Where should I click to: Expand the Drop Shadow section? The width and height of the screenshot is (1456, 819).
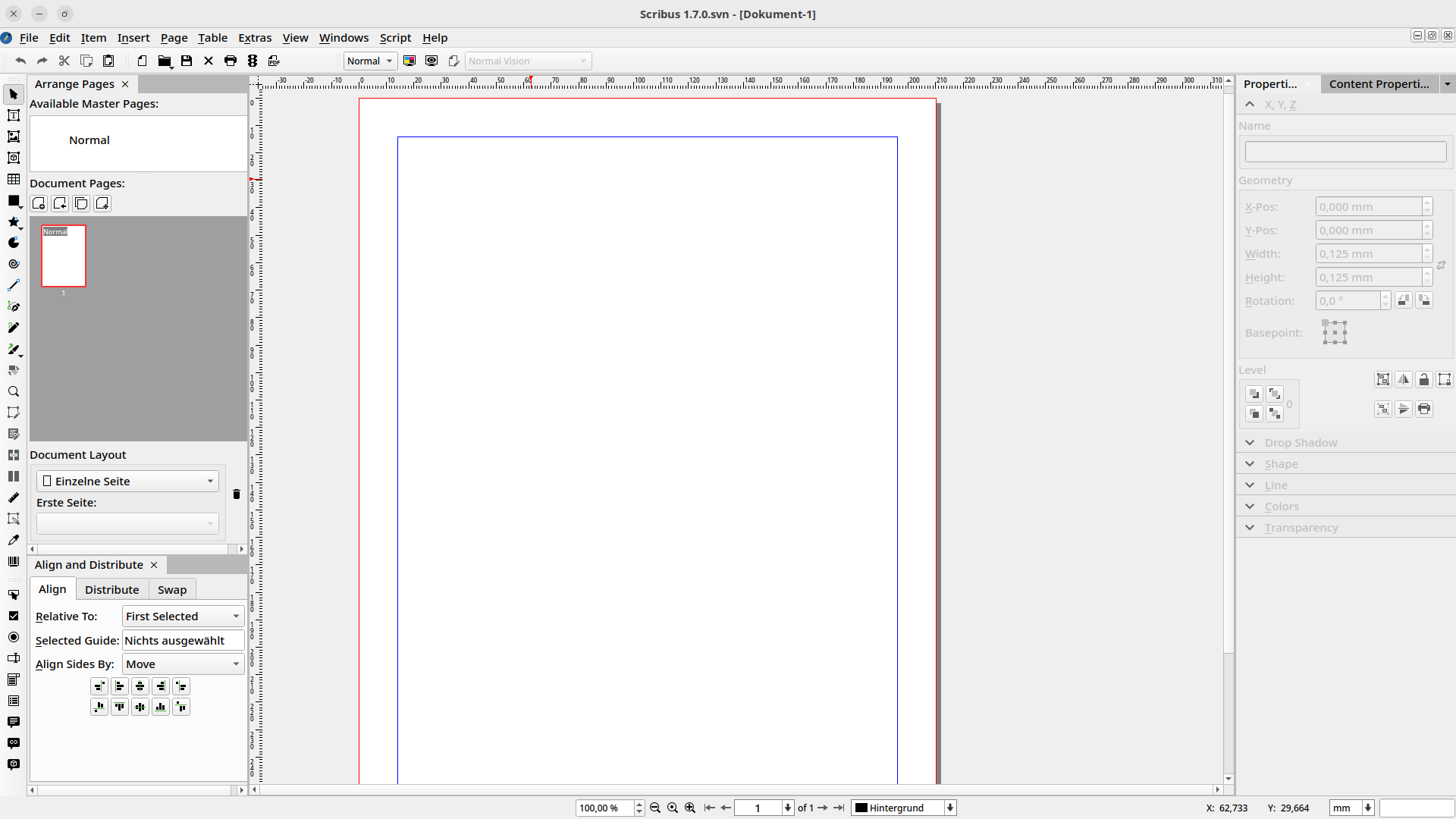click(x=1250, y=443)
